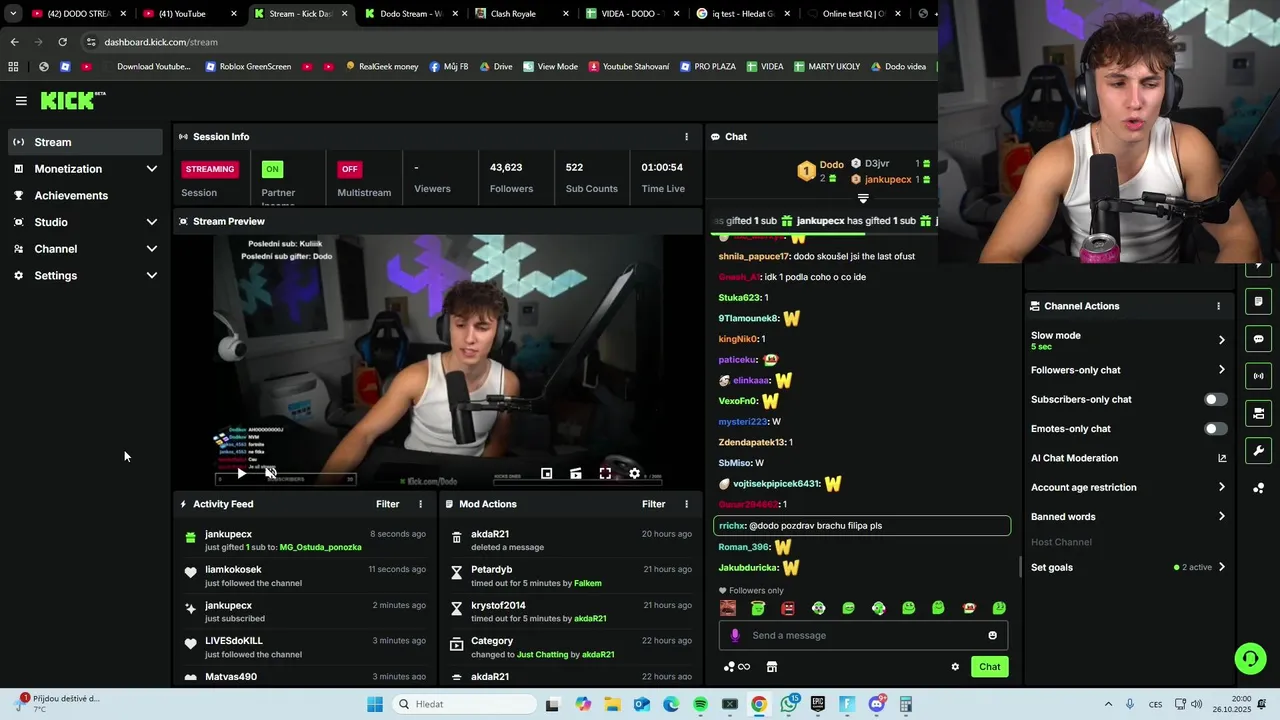This screenshot has height=720, width=1280.
Task: Click the green Chat send button
Action: click(x=989, y=667)
